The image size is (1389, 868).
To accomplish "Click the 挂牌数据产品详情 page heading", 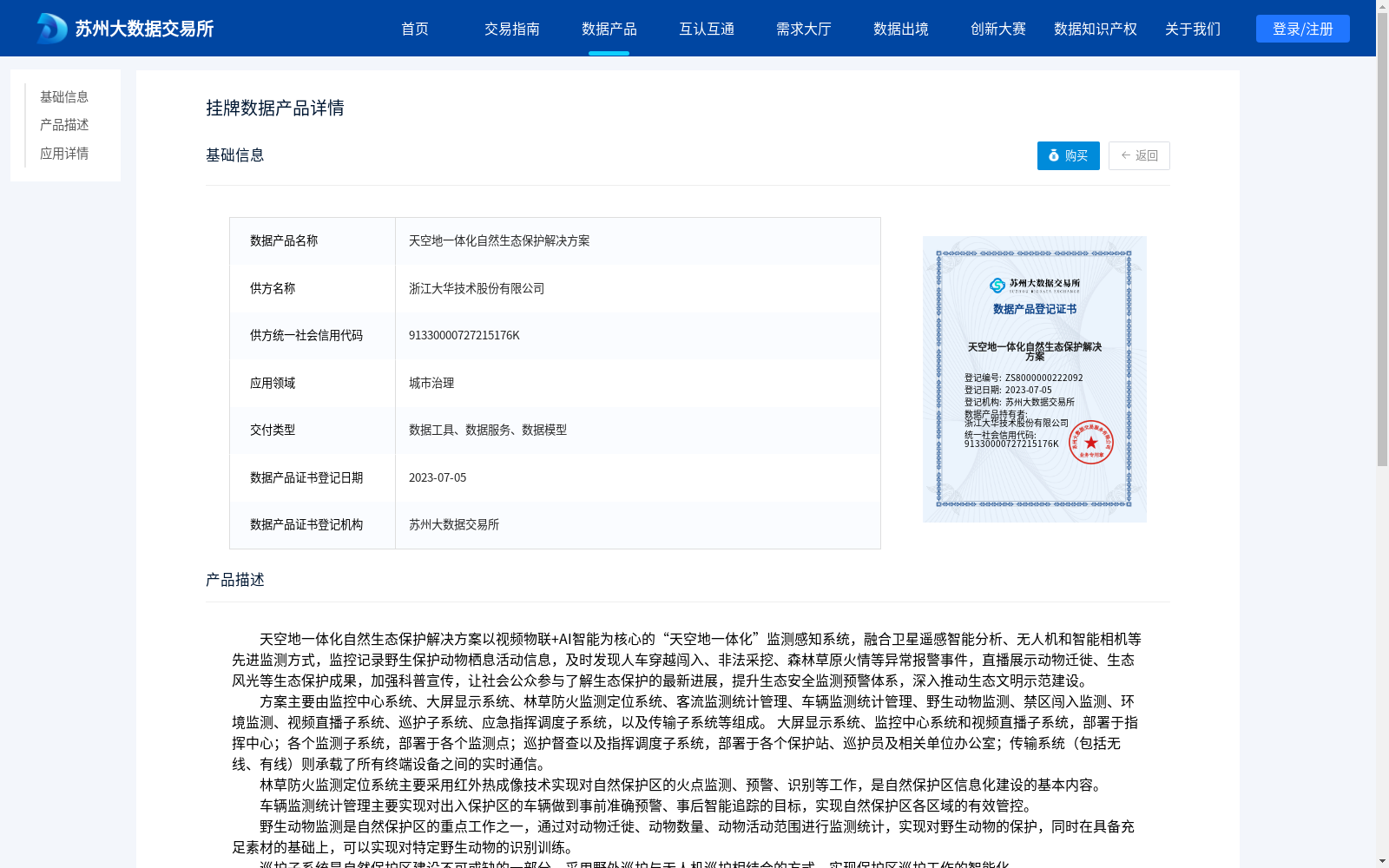I will pyautogui.click(x=275, y=108).
